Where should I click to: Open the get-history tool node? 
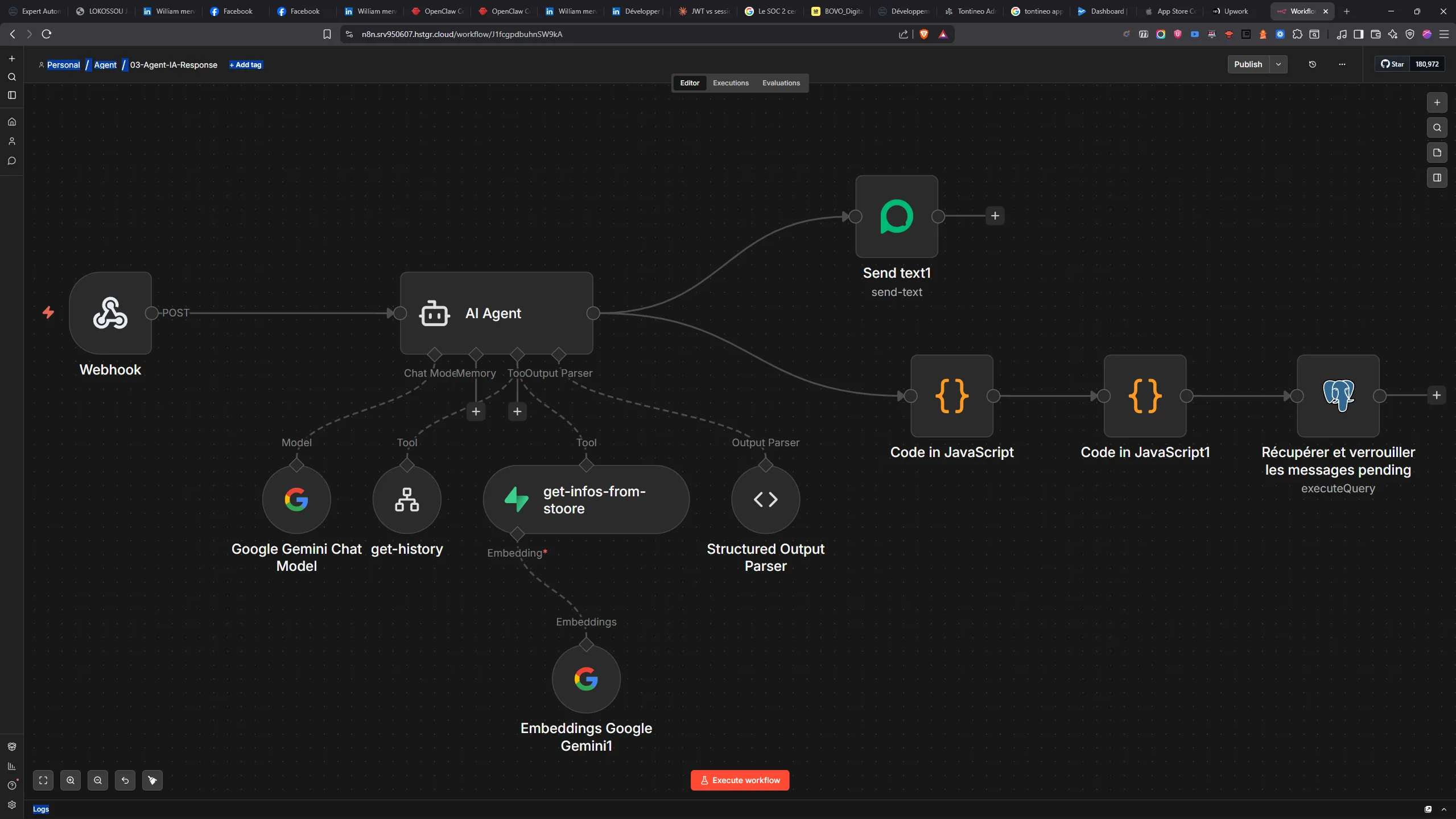coord(407,500)
